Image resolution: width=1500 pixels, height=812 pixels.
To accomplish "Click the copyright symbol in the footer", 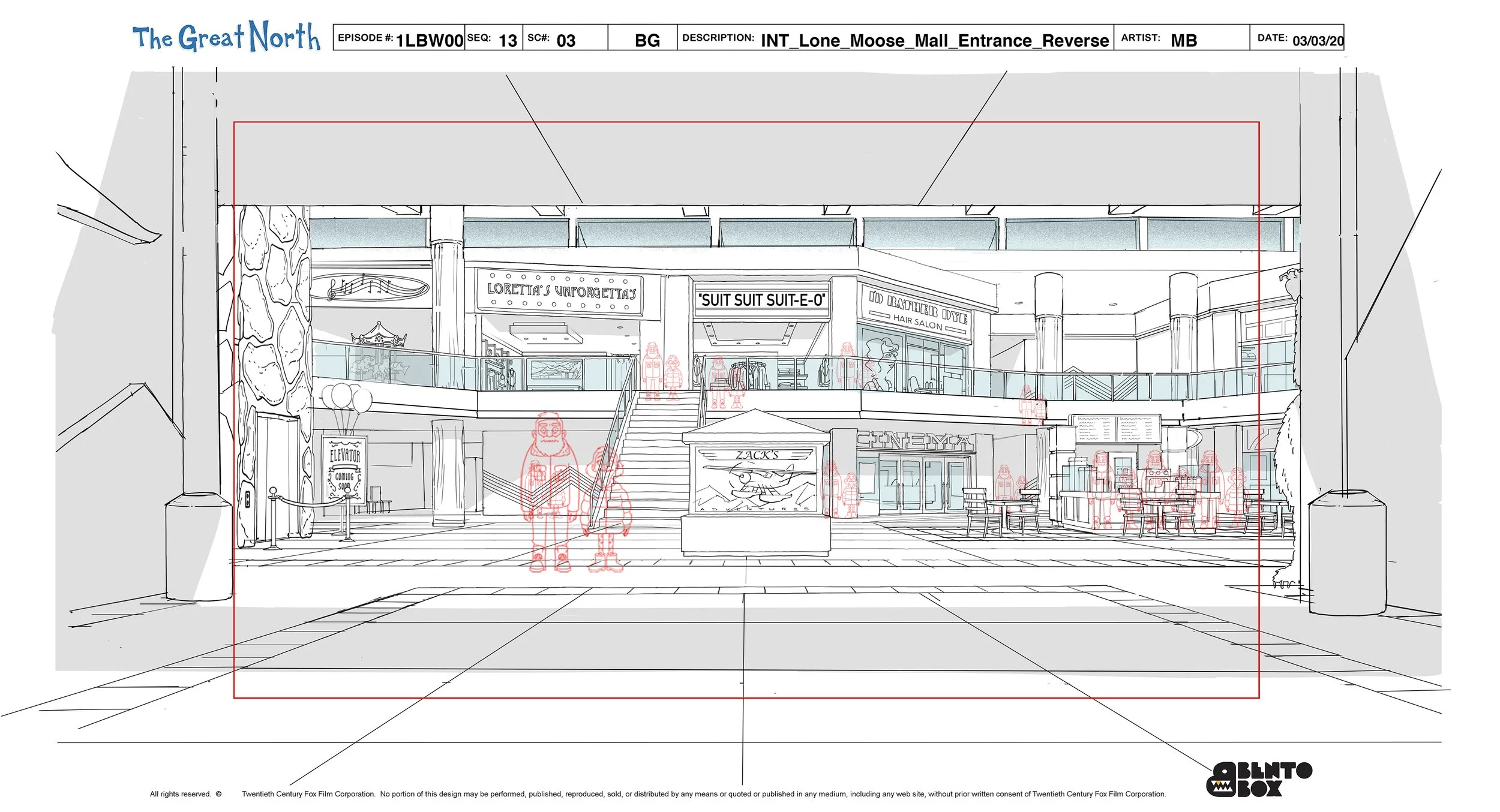I will point(218,794).
